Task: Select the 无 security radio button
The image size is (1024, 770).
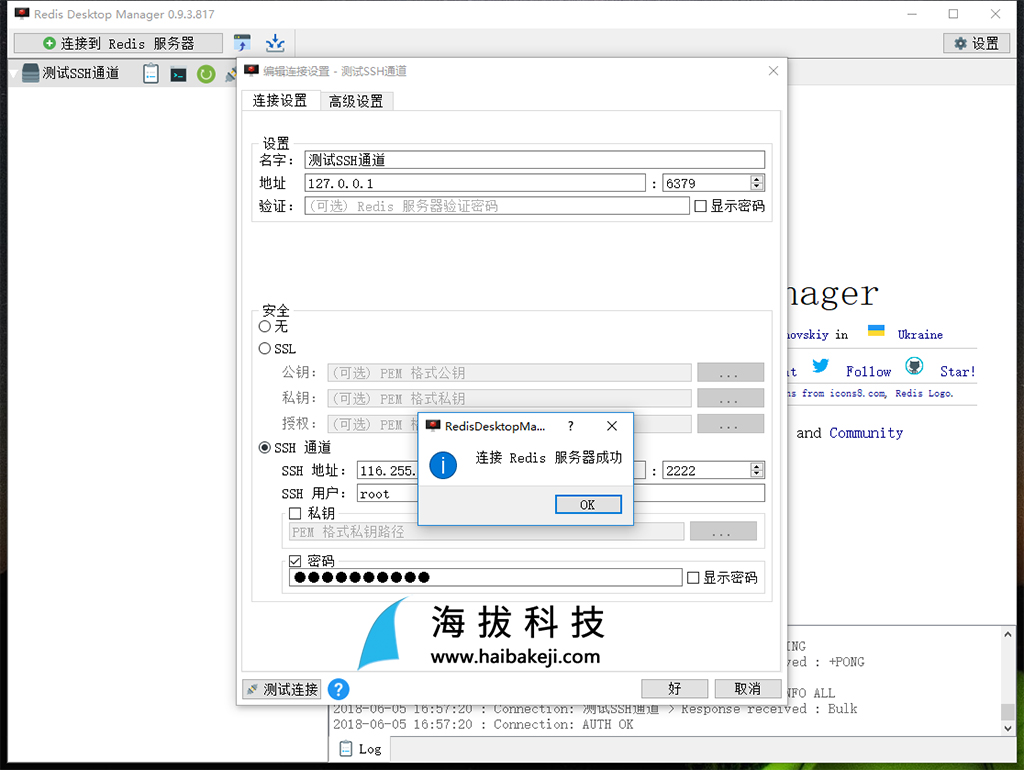Action: pyautogui.click(x=264, y=326)
